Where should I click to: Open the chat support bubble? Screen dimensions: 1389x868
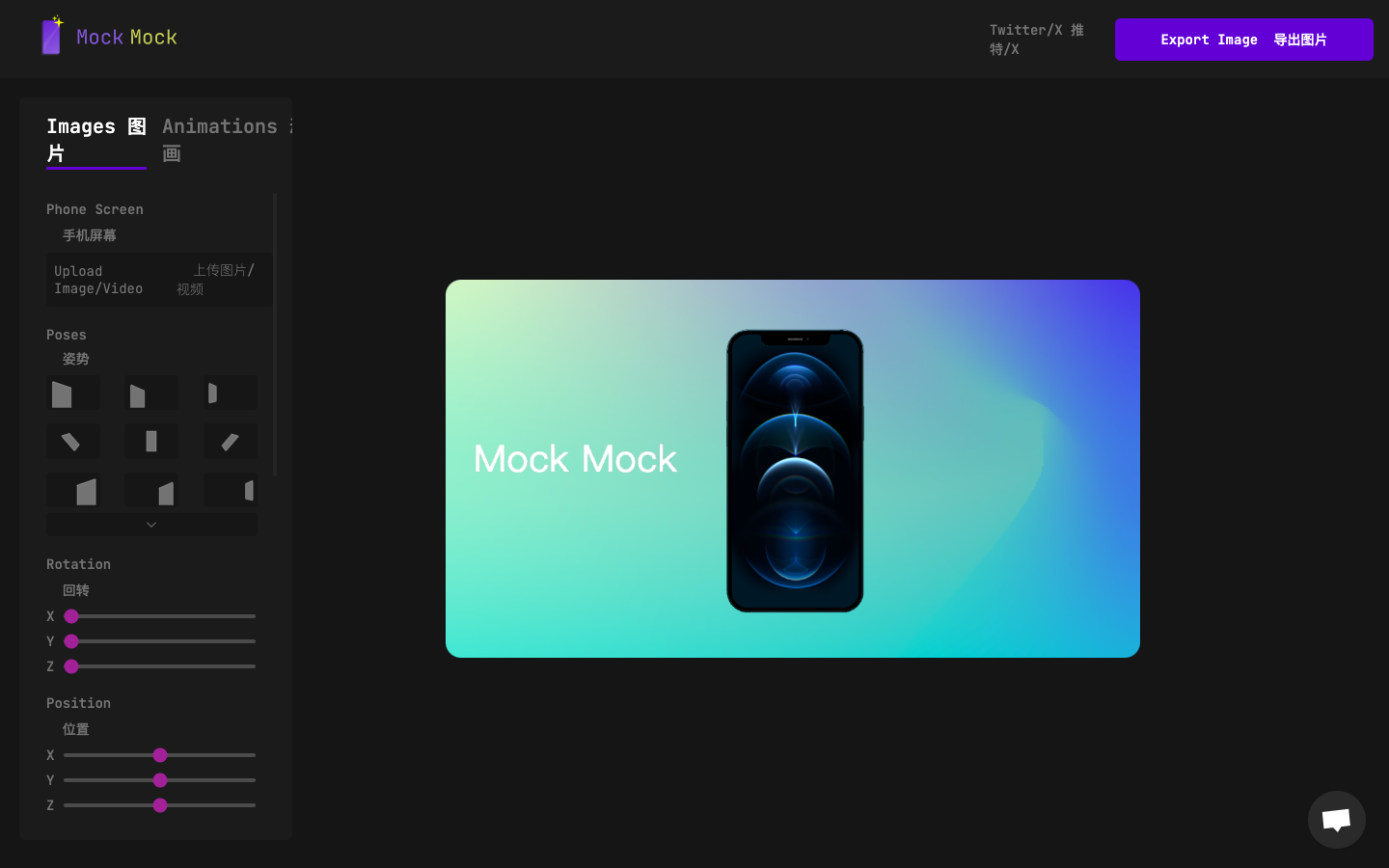(1336, 820)
